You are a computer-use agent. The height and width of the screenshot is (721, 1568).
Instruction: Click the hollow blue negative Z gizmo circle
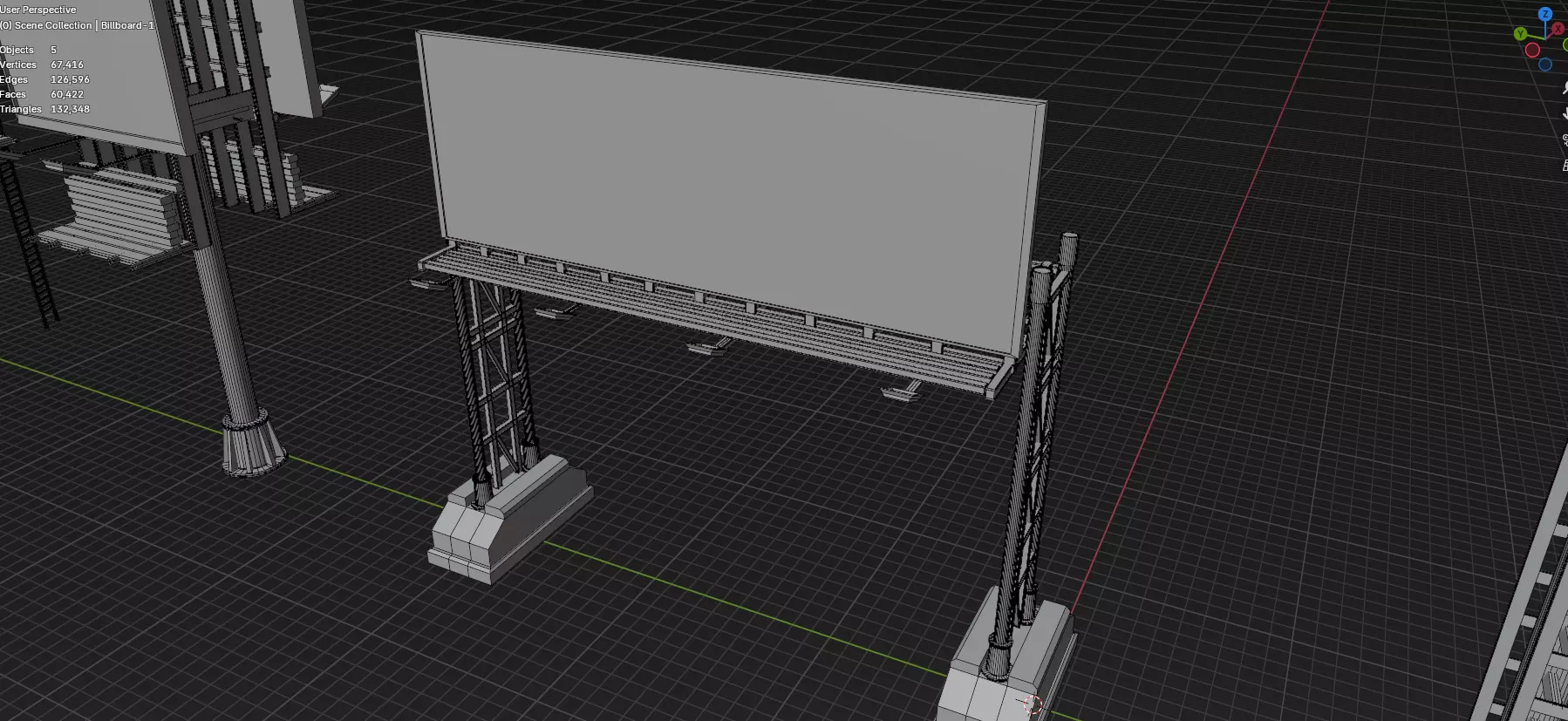[x=1545, y=65]
